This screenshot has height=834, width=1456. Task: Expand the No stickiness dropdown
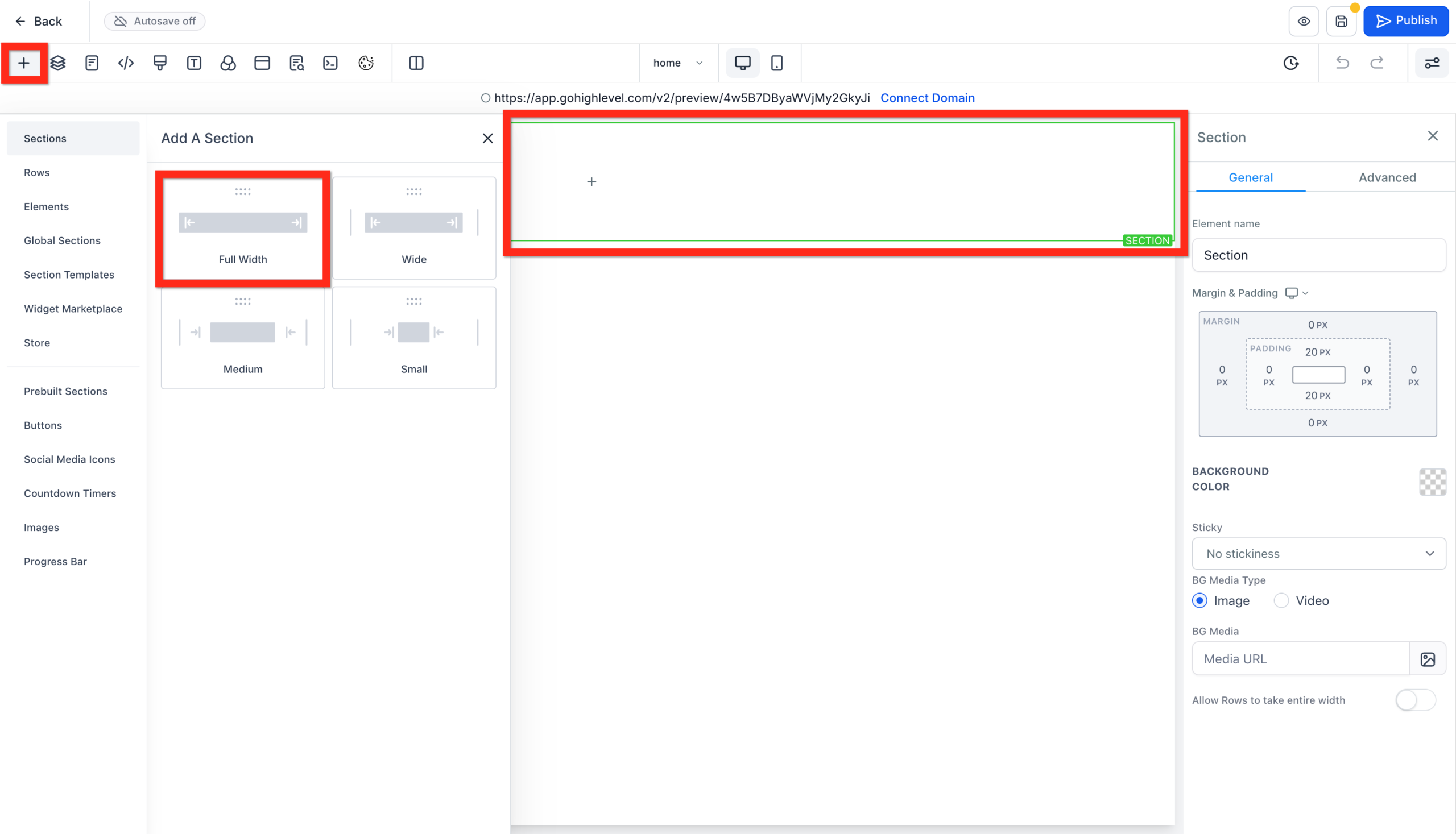[x=1318, y=553]
